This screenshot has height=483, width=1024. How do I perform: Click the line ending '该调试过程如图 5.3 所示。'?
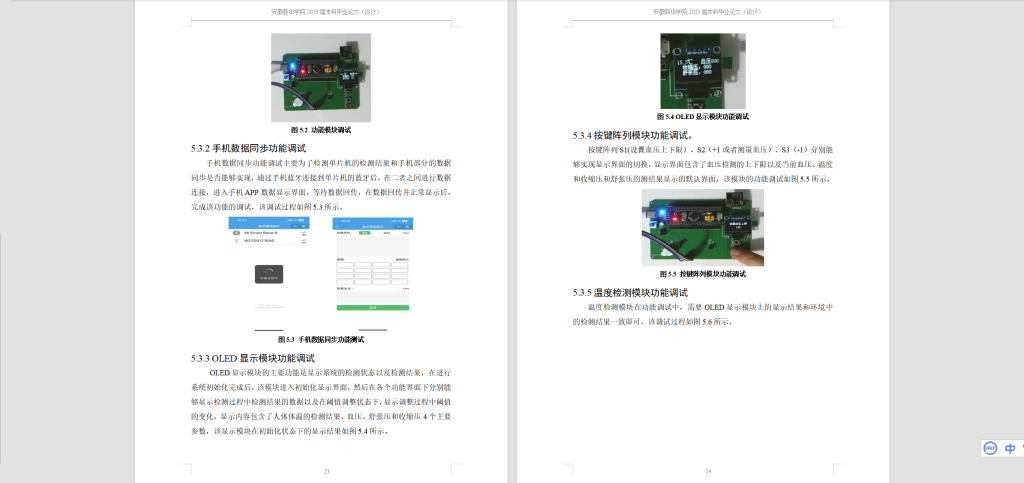(266, 207)
